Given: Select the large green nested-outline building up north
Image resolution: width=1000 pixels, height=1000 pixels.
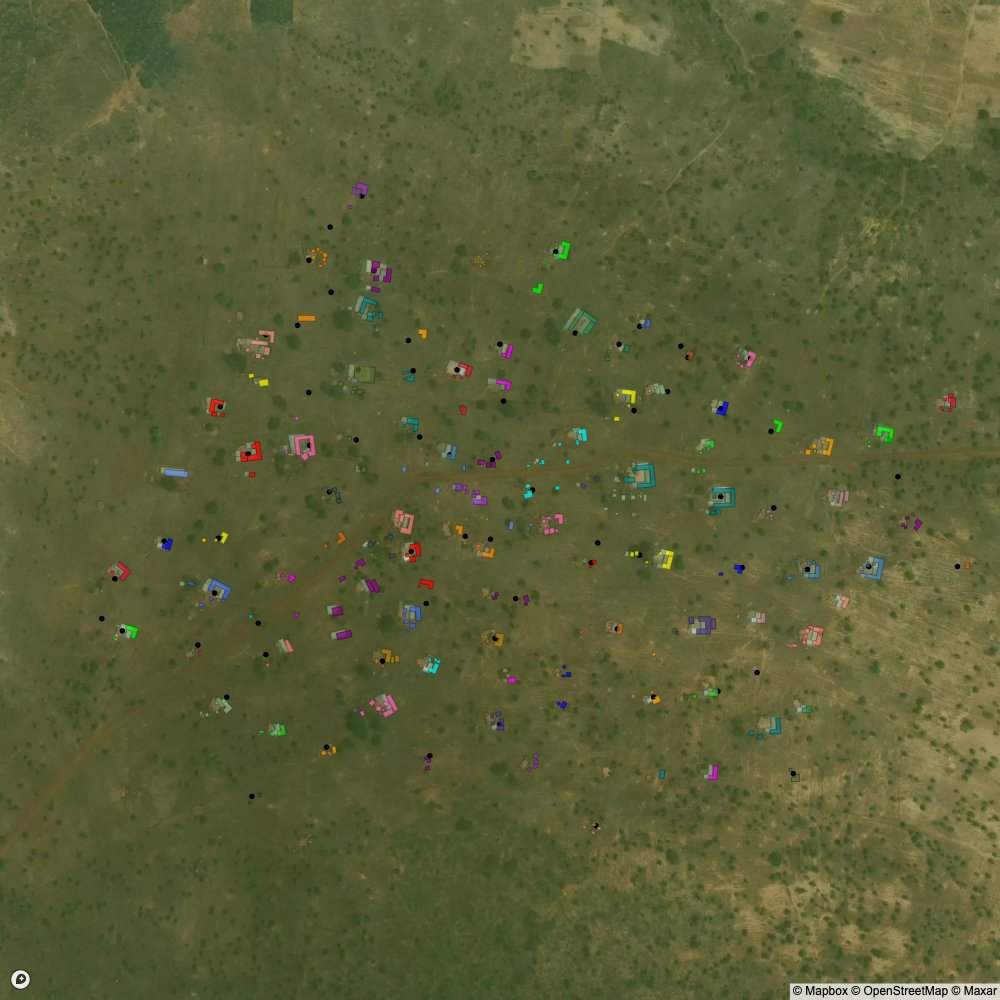Looking at the screenshot, I should [580, 321].
